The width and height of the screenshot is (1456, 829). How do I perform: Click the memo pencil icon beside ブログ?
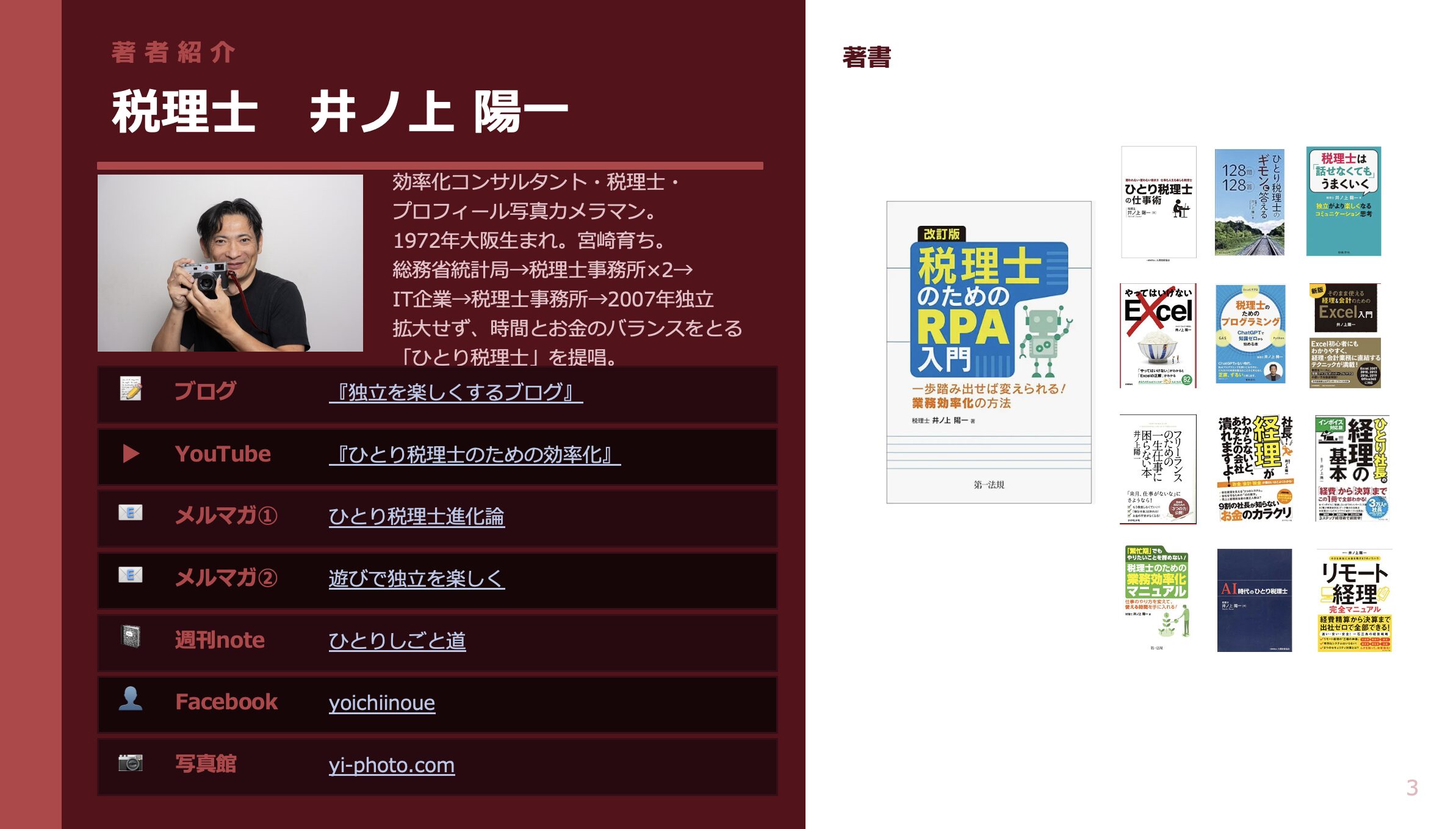click(x=131, y=389)
